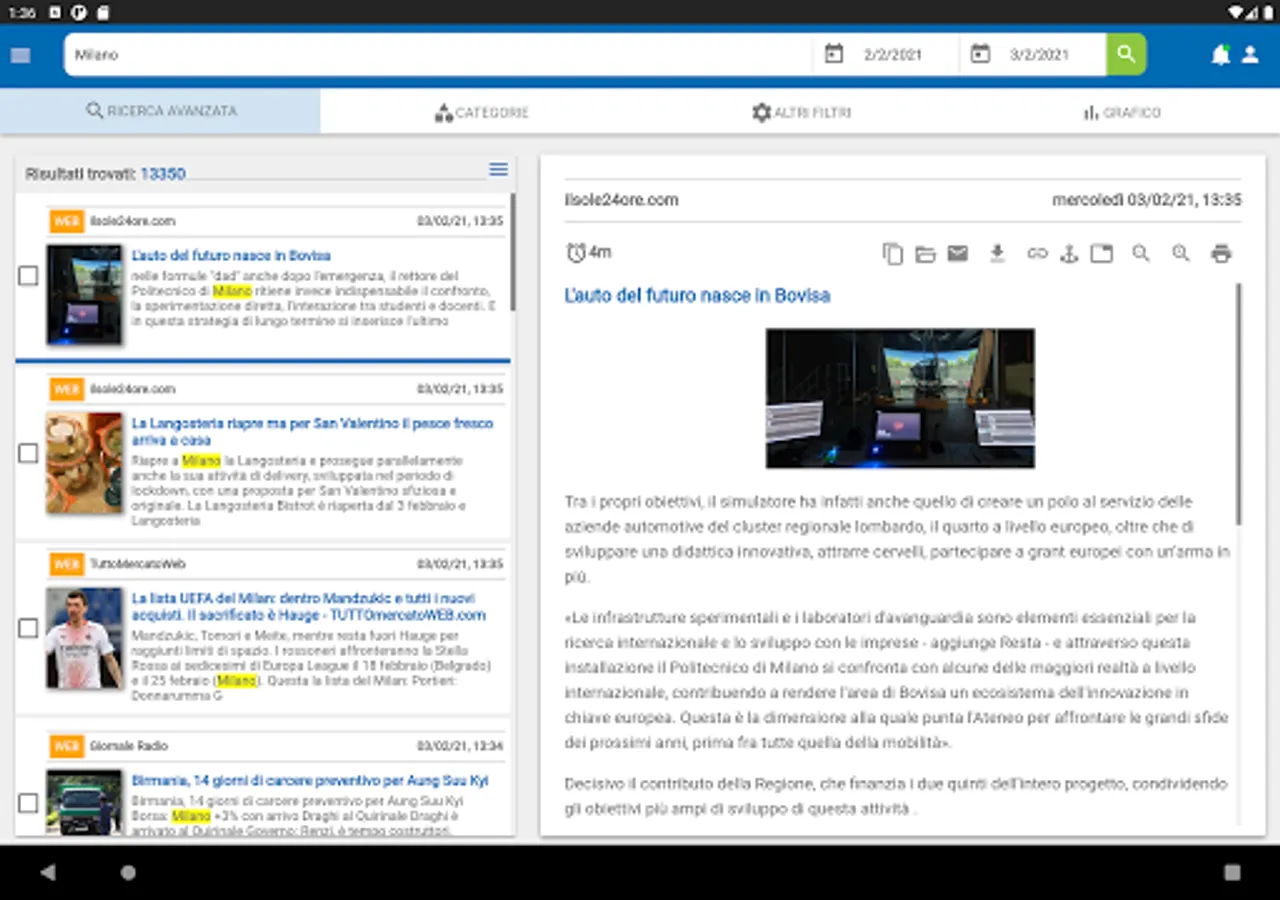Click the simulator thumbnail of the first result
The height and width of the screenshot is (900, 1280).
click(x=84, y=295)
